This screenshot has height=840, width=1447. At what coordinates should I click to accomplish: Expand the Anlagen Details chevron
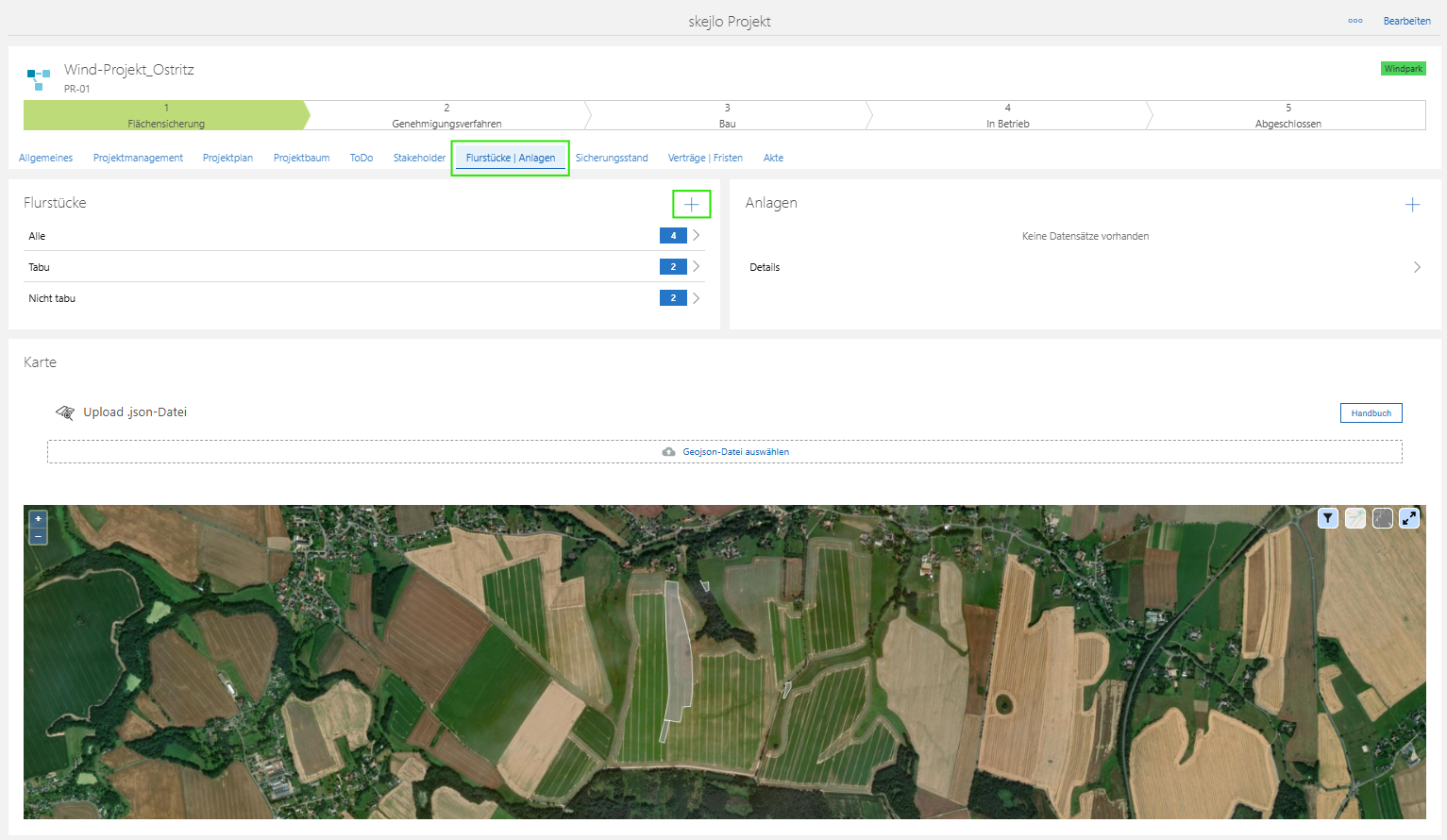click(1417, 267)
